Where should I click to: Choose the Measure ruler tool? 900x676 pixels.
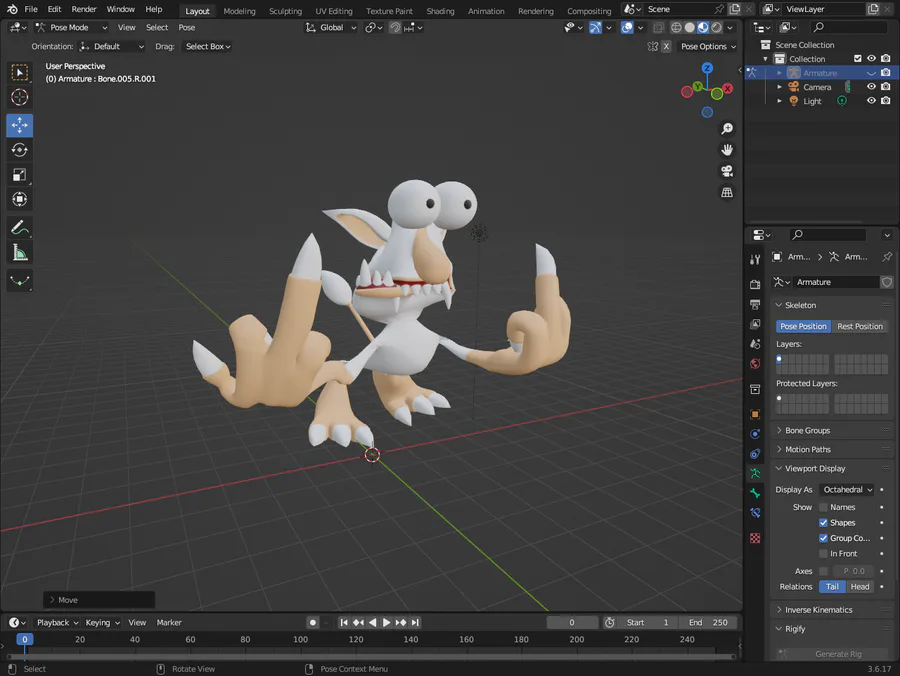20,252
